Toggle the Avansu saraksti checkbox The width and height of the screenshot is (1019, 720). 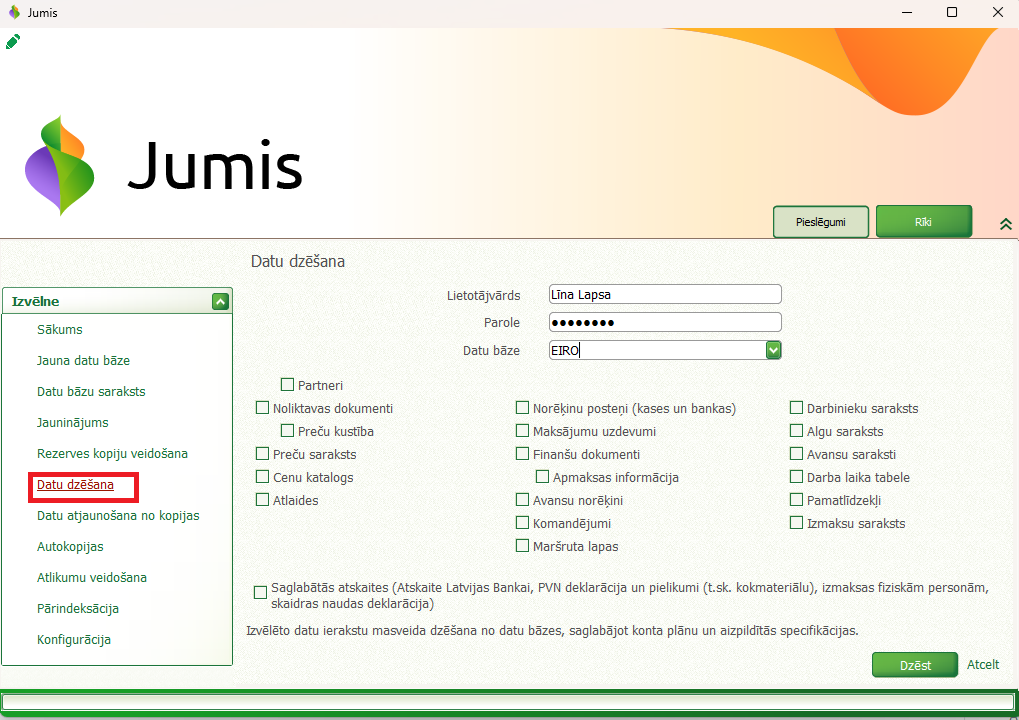(x=797, y=454)
